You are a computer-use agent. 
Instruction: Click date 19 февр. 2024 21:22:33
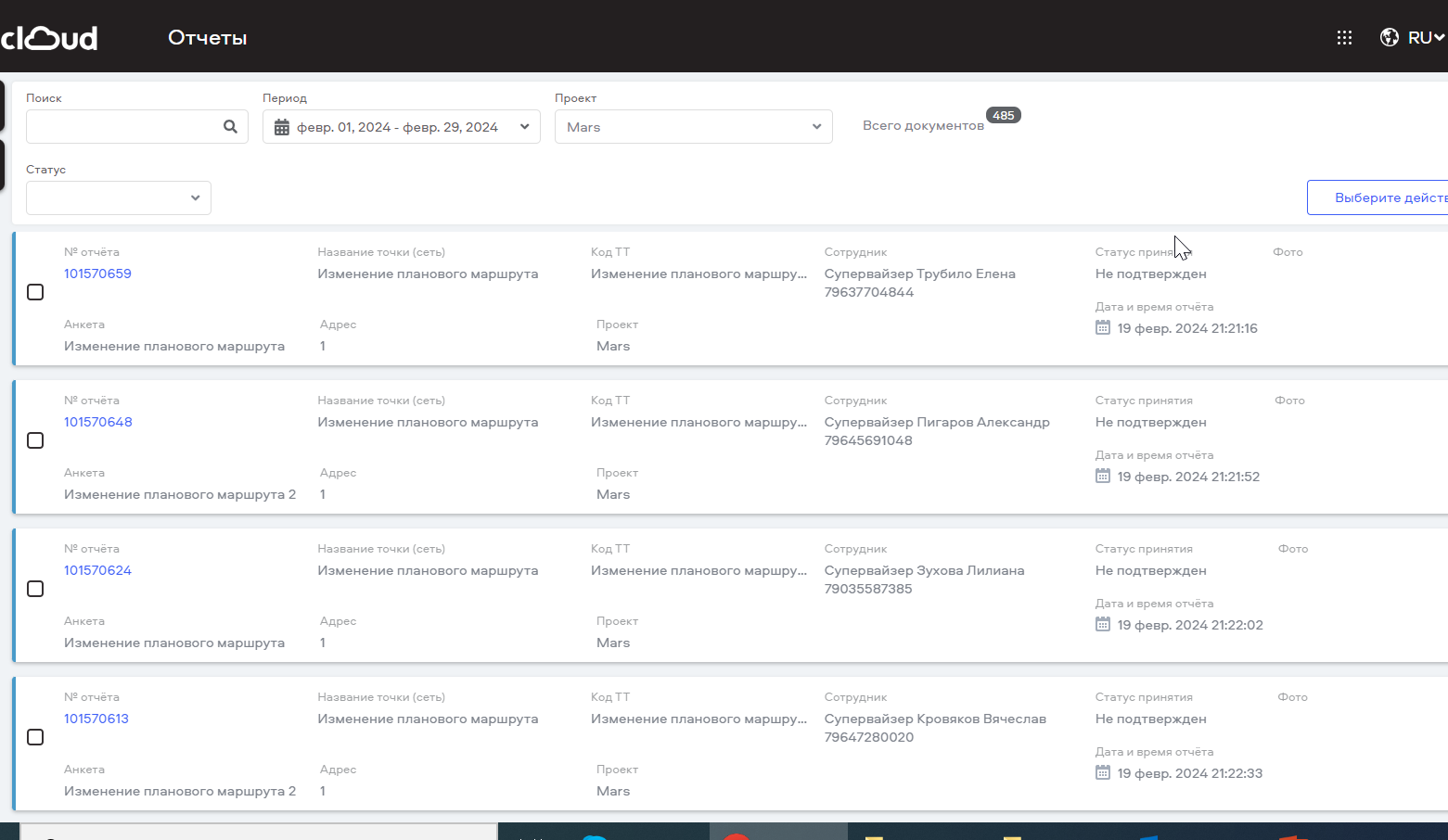[1190, 773]
